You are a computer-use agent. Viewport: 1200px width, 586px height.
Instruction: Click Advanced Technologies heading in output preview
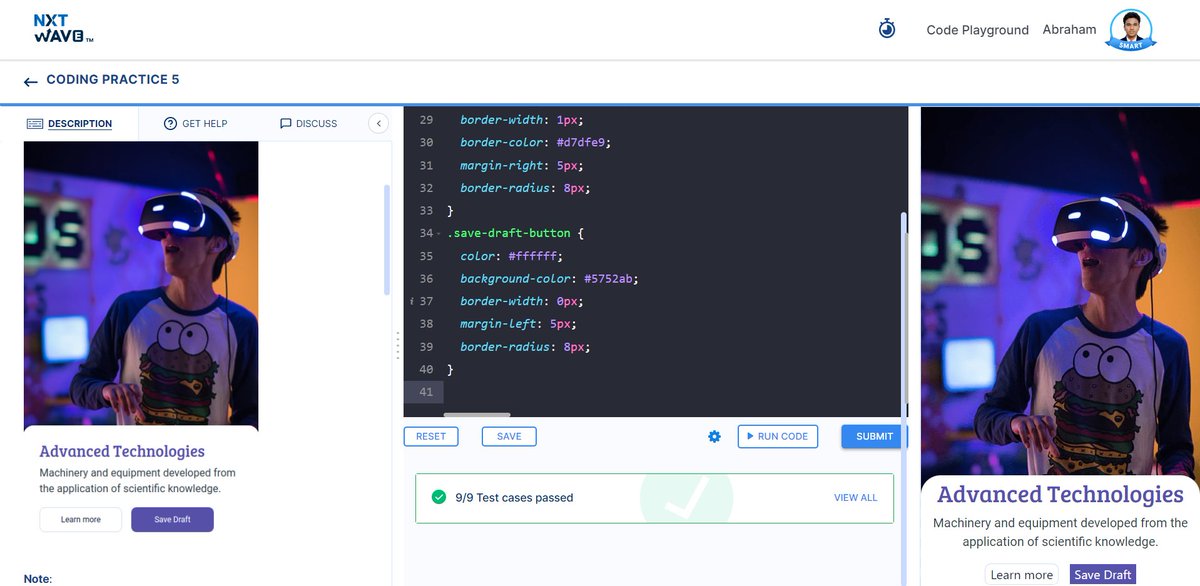1060,495
